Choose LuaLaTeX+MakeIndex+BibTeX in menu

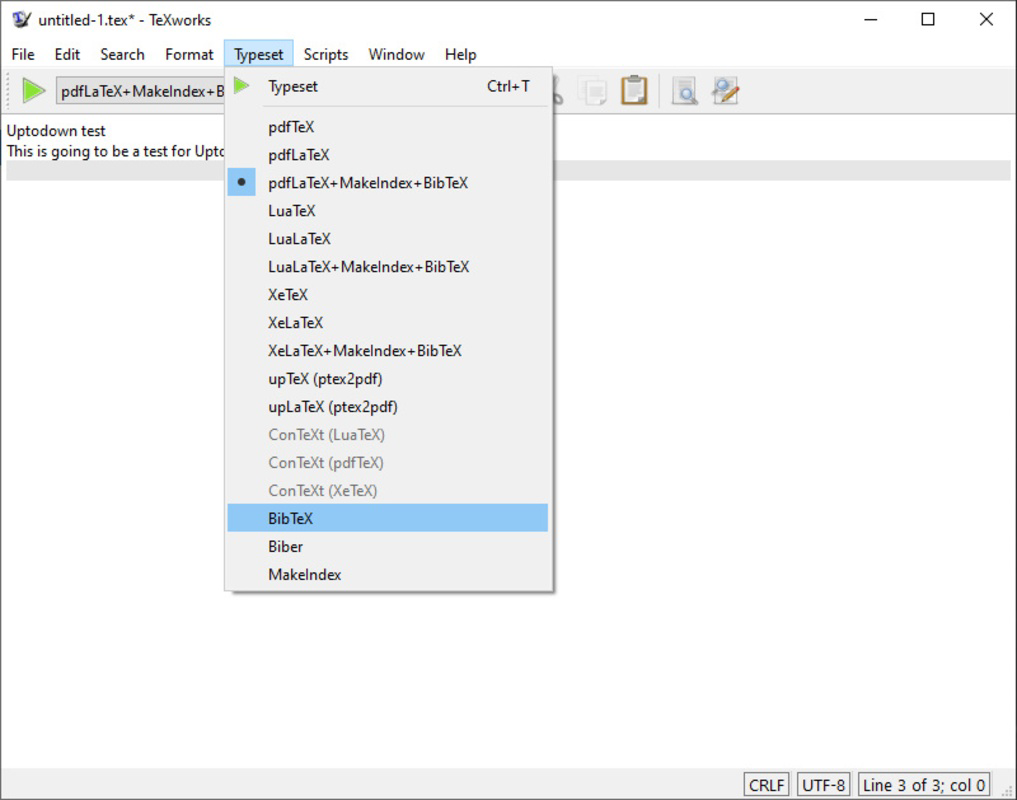pyautogui.click(x=388, y=267)
